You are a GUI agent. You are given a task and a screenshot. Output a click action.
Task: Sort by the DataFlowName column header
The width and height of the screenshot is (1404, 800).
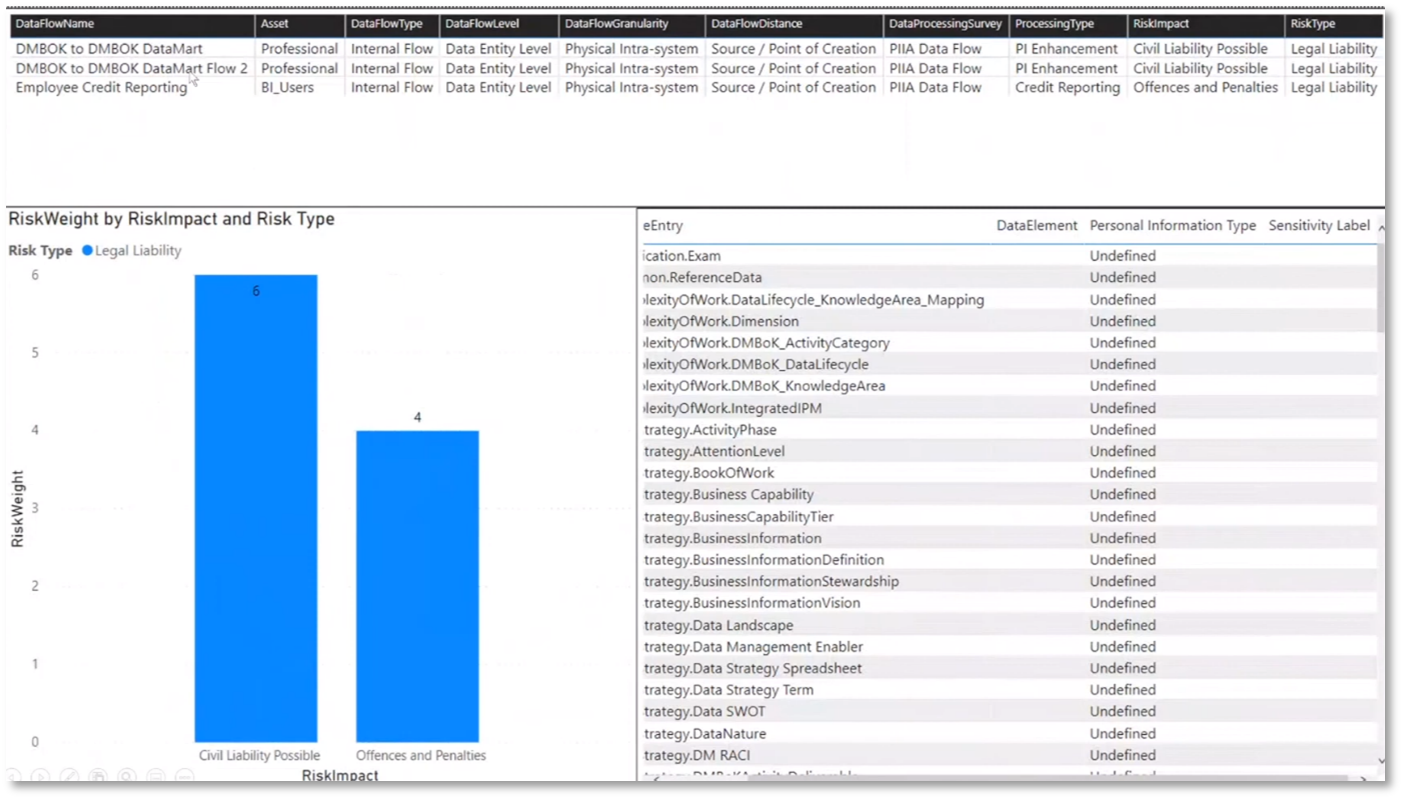pos(55,24)
